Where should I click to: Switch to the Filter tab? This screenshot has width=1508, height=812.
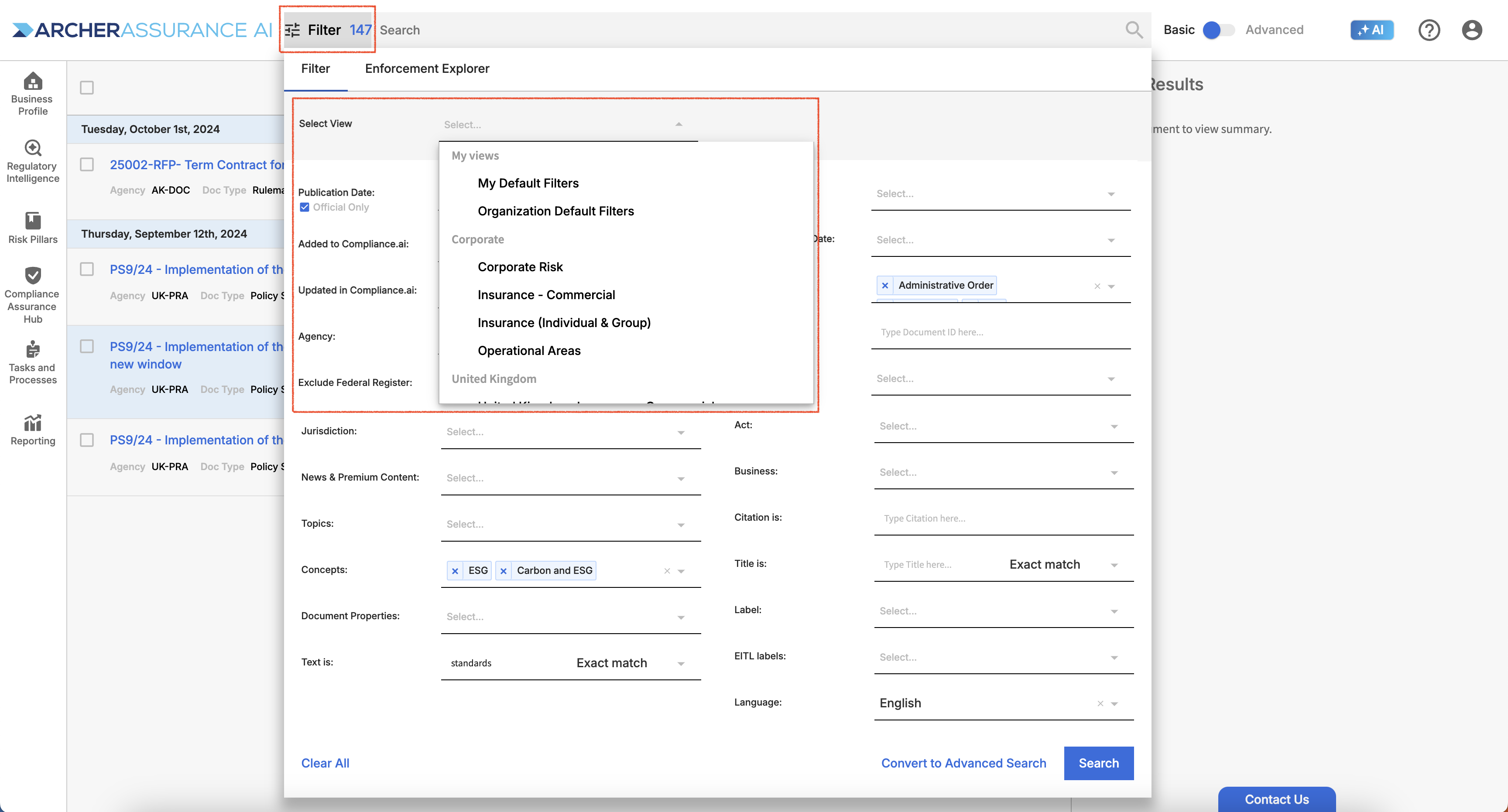pos(315,69)
